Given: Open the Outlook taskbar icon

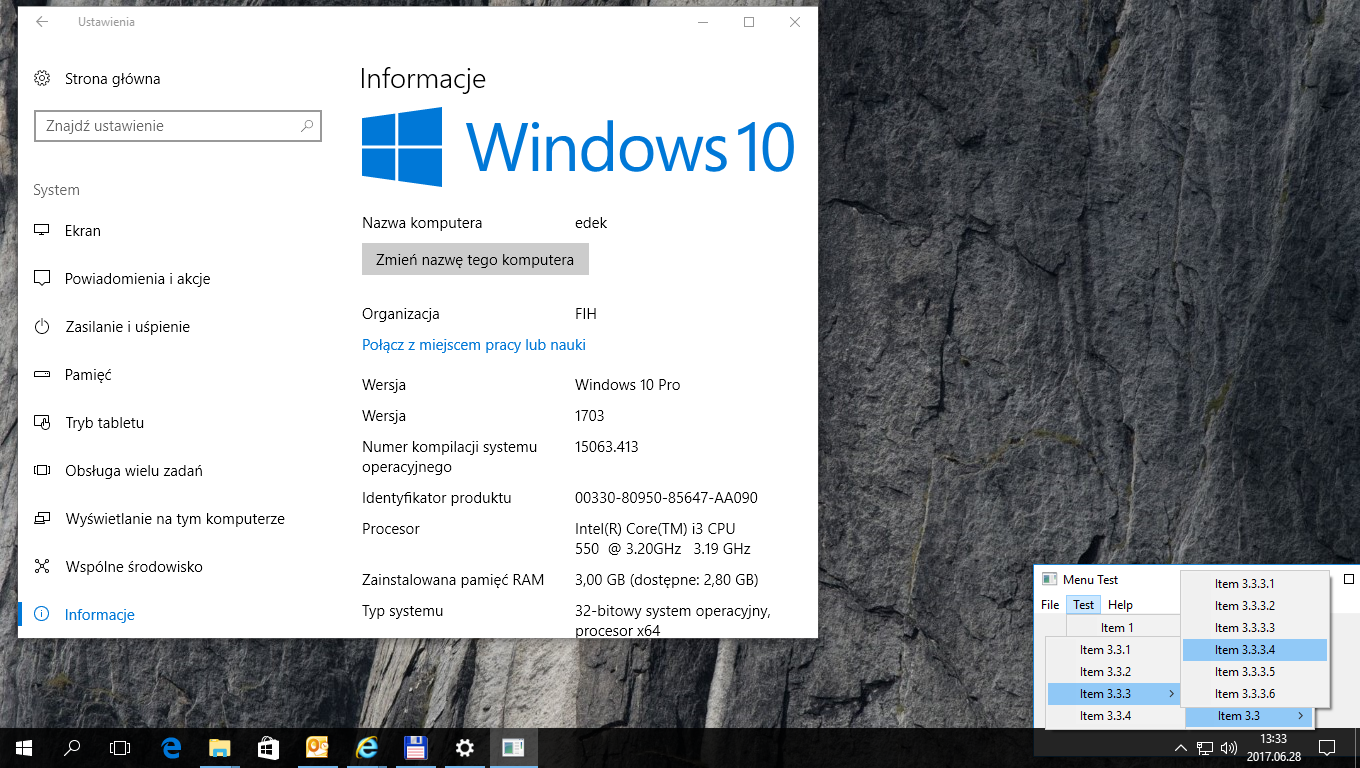Looking at the screenshot, I should tap(317, 747).
